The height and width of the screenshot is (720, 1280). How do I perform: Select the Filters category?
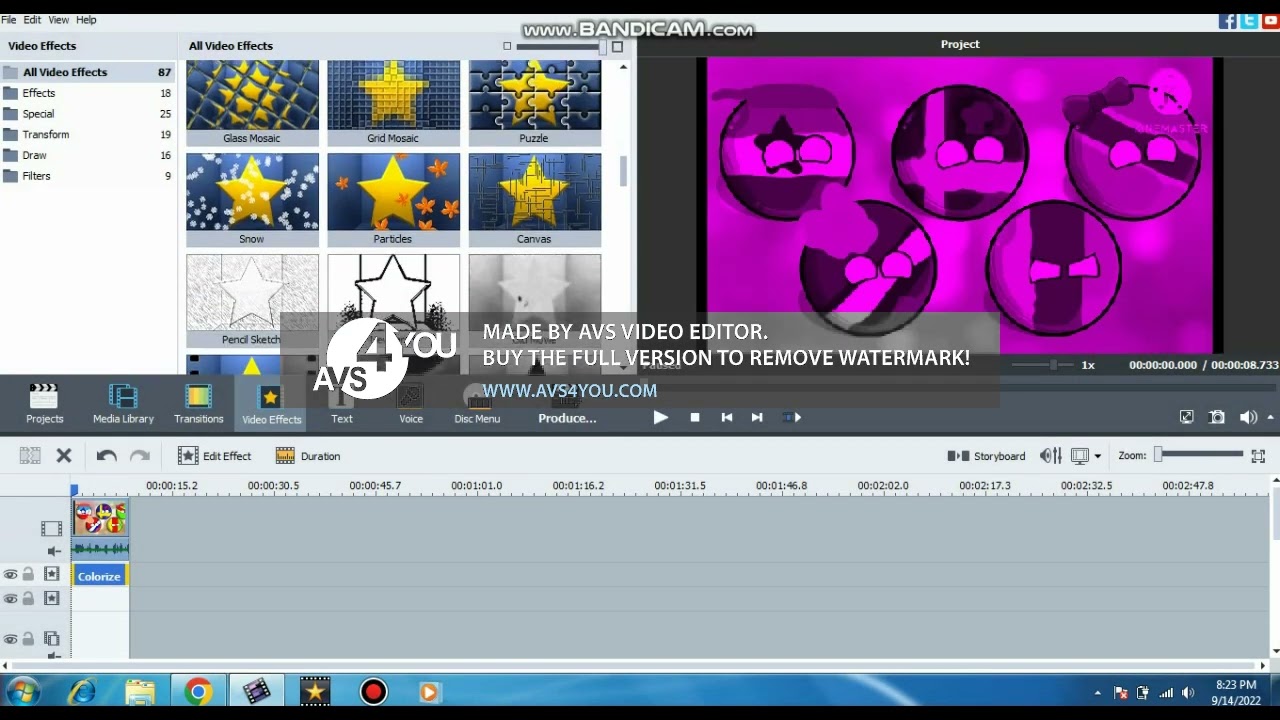88,176
